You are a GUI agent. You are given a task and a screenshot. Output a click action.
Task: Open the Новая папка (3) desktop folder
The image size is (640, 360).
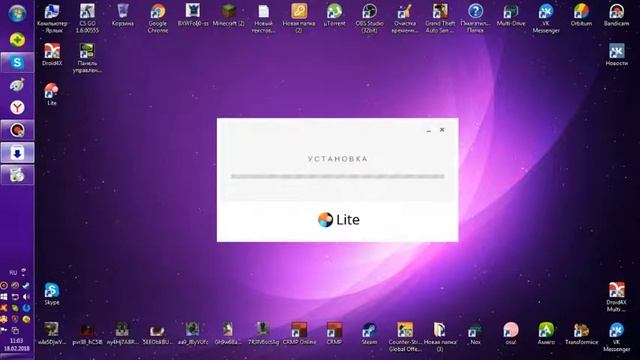pyautogui.click(x=440, y=336)
